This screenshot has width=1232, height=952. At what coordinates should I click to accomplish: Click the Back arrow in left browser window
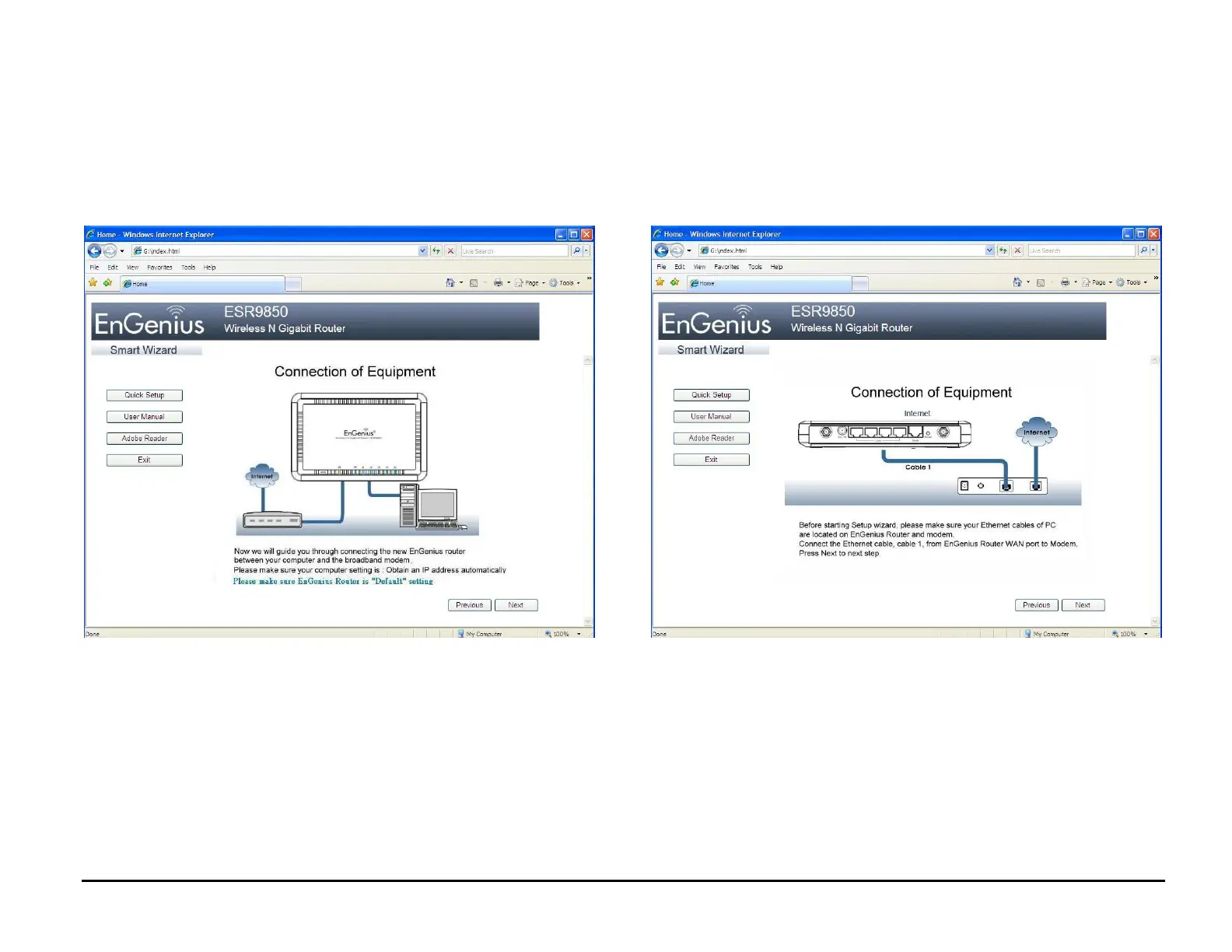(94, 250)
